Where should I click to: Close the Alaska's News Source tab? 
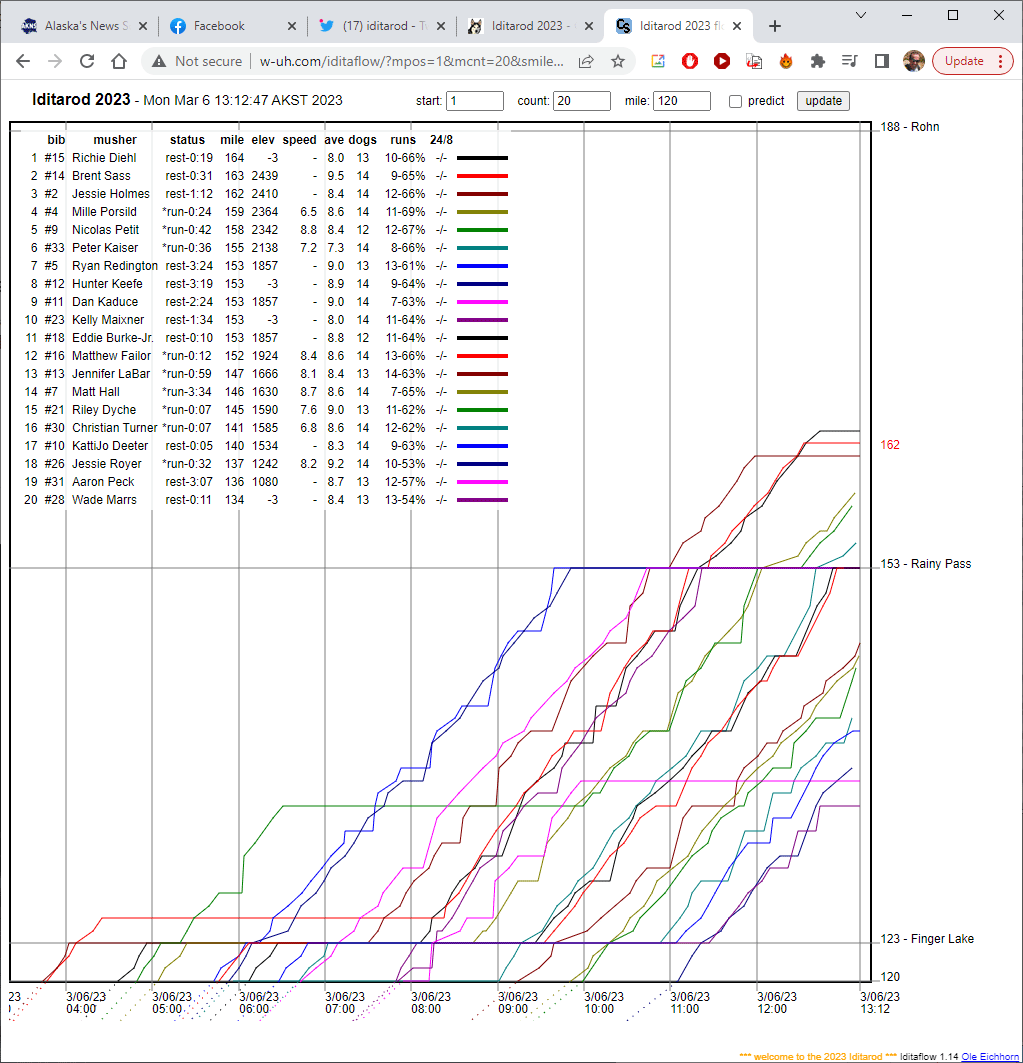pyautogui.click(x=143, y=26)
